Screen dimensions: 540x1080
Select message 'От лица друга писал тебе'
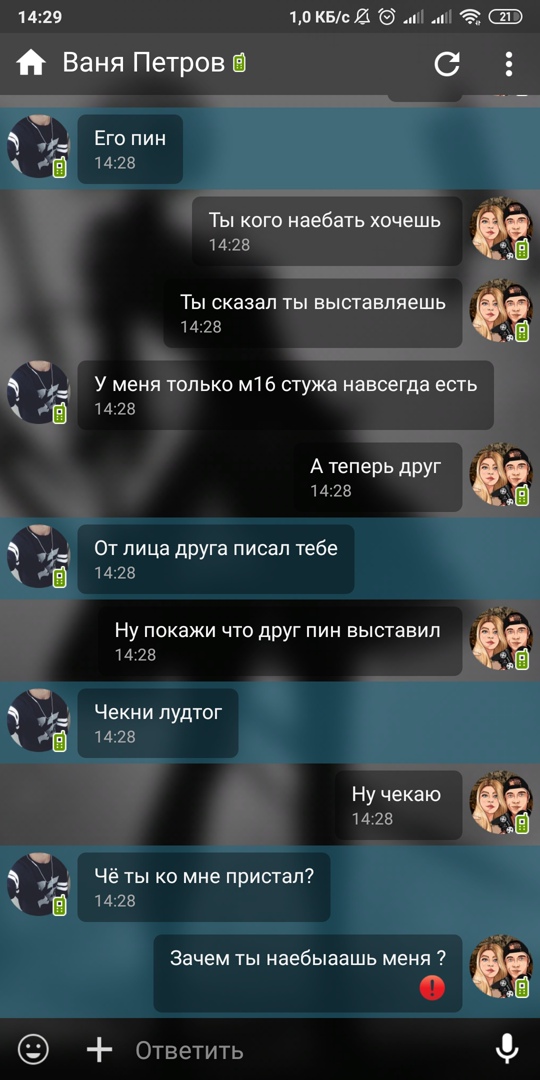point(216,559)
